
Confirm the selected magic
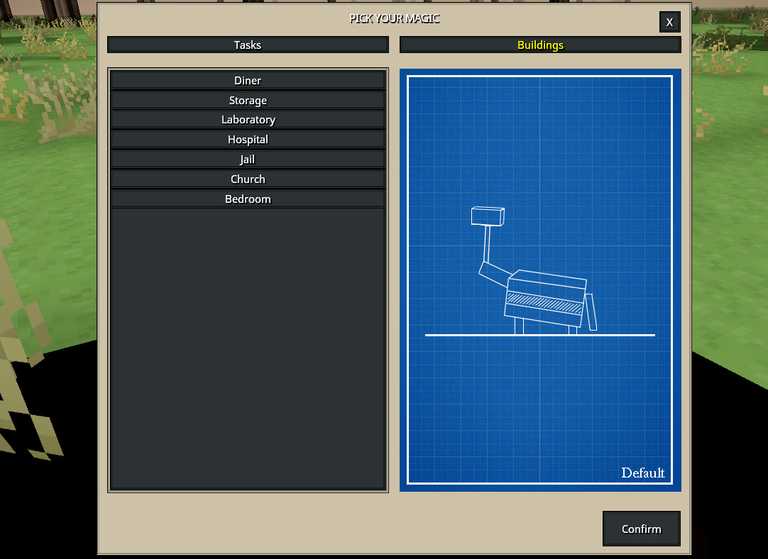tap(641, 529)
